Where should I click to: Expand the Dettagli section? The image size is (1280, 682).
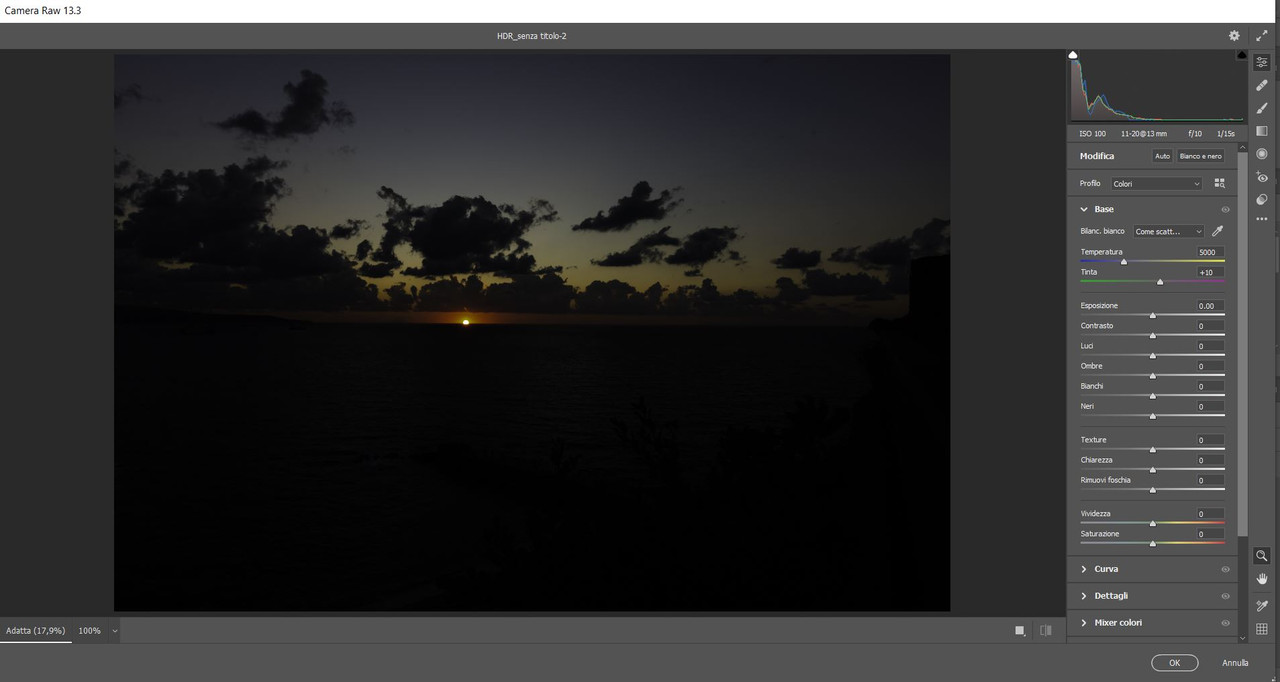click(1084, 596)
